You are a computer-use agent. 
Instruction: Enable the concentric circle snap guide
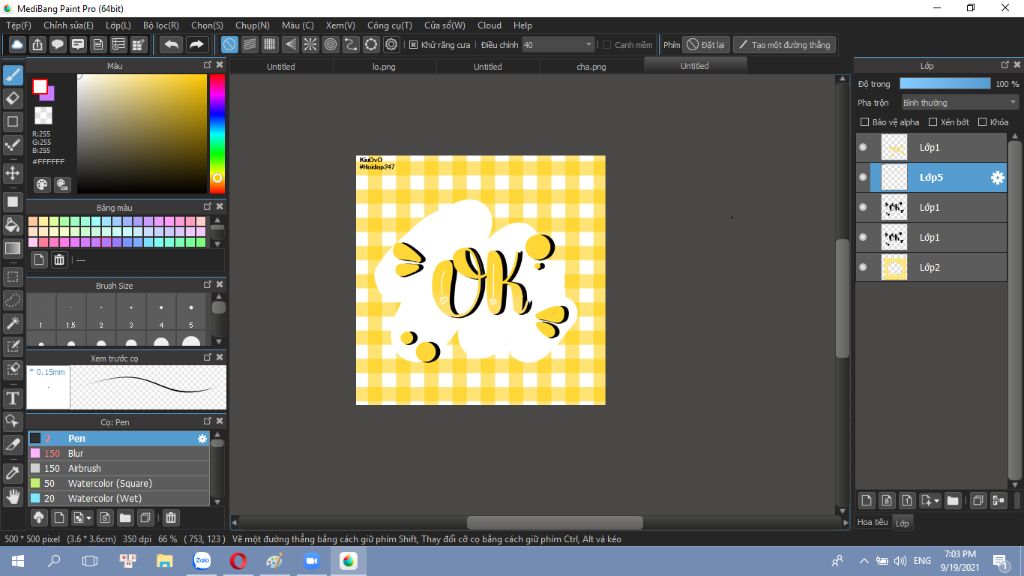tap(330, 44)
